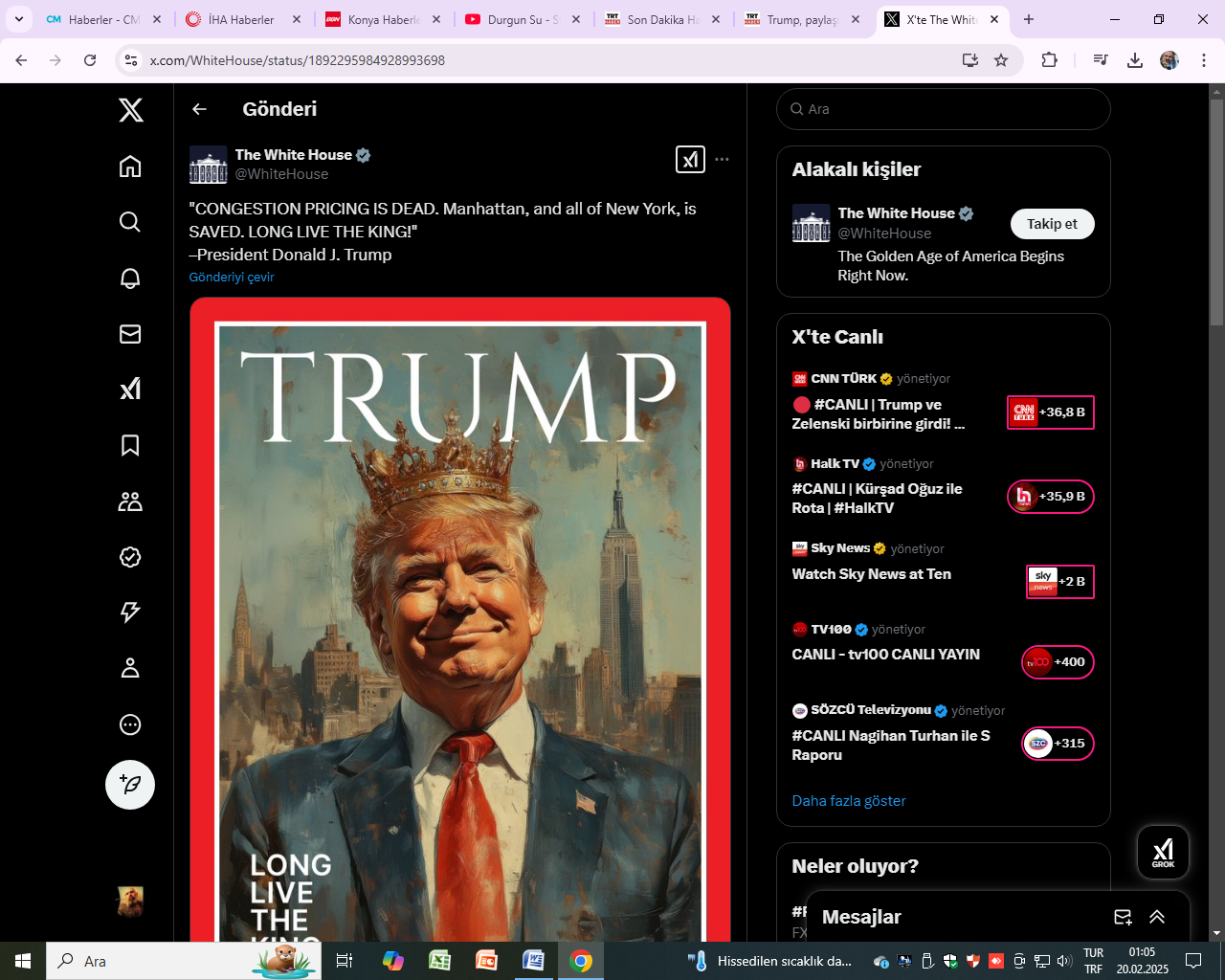Bookmark this page star icon
The image size is (1225, 980).
pyautogui.click(x=1001, y=60)
